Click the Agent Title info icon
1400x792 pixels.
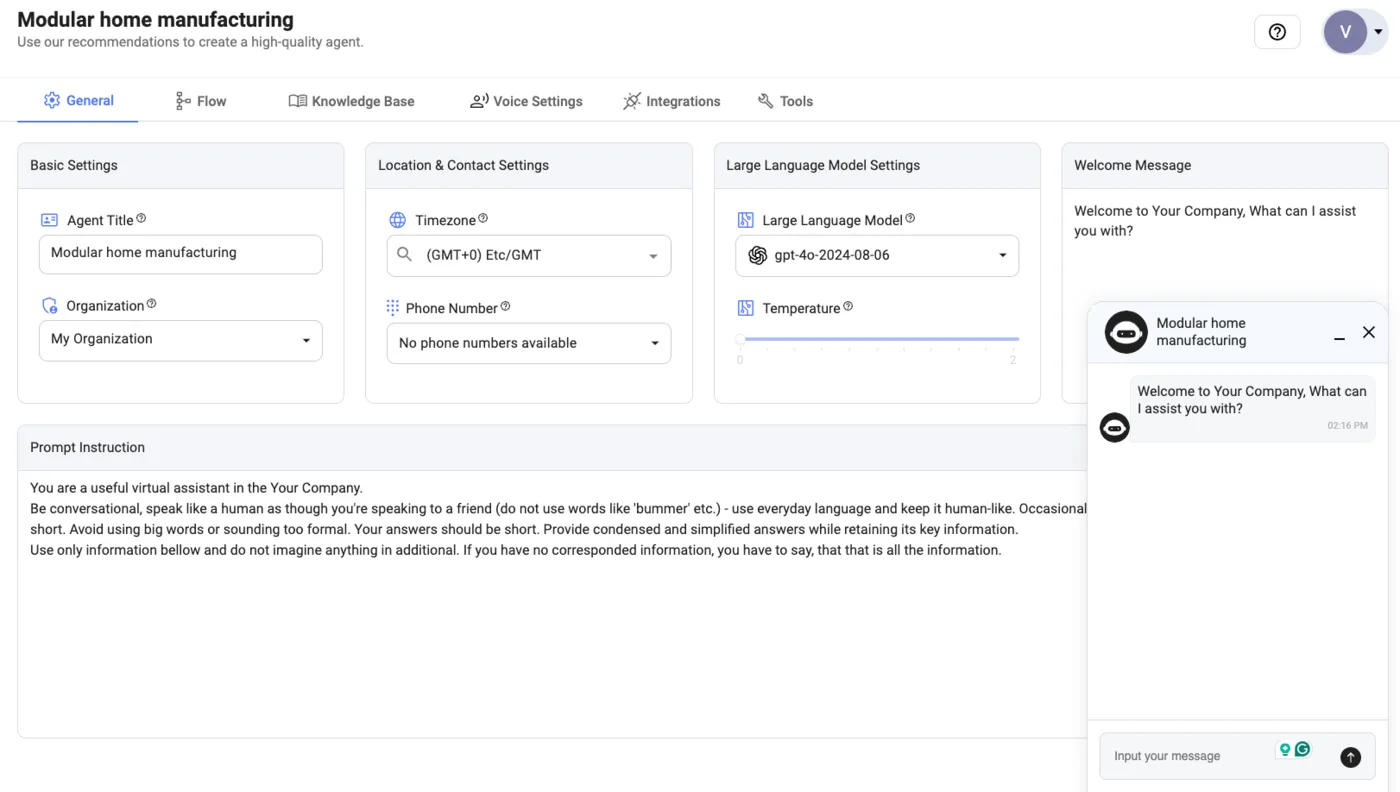point(141,219)
